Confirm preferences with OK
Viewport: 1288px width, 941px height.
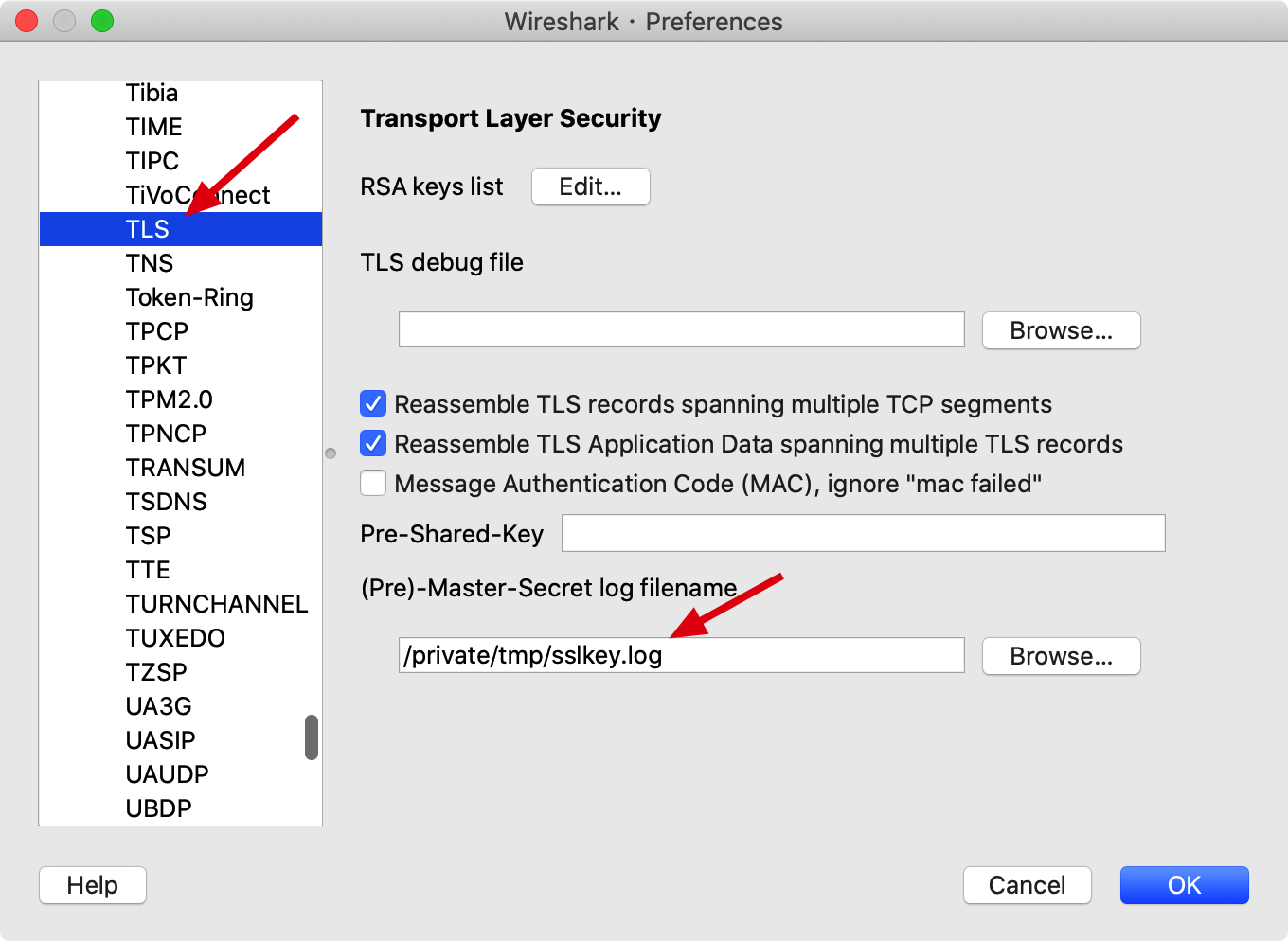(x=1184, y=885)
